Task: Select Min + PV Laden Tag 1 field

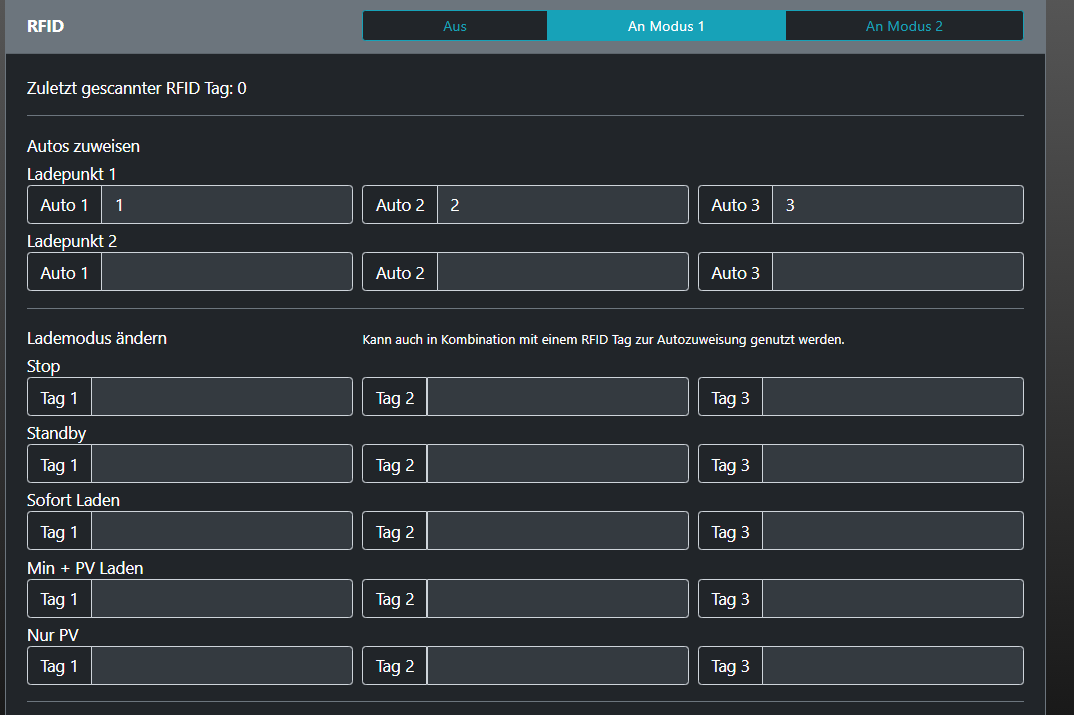Action: (221, 598)
